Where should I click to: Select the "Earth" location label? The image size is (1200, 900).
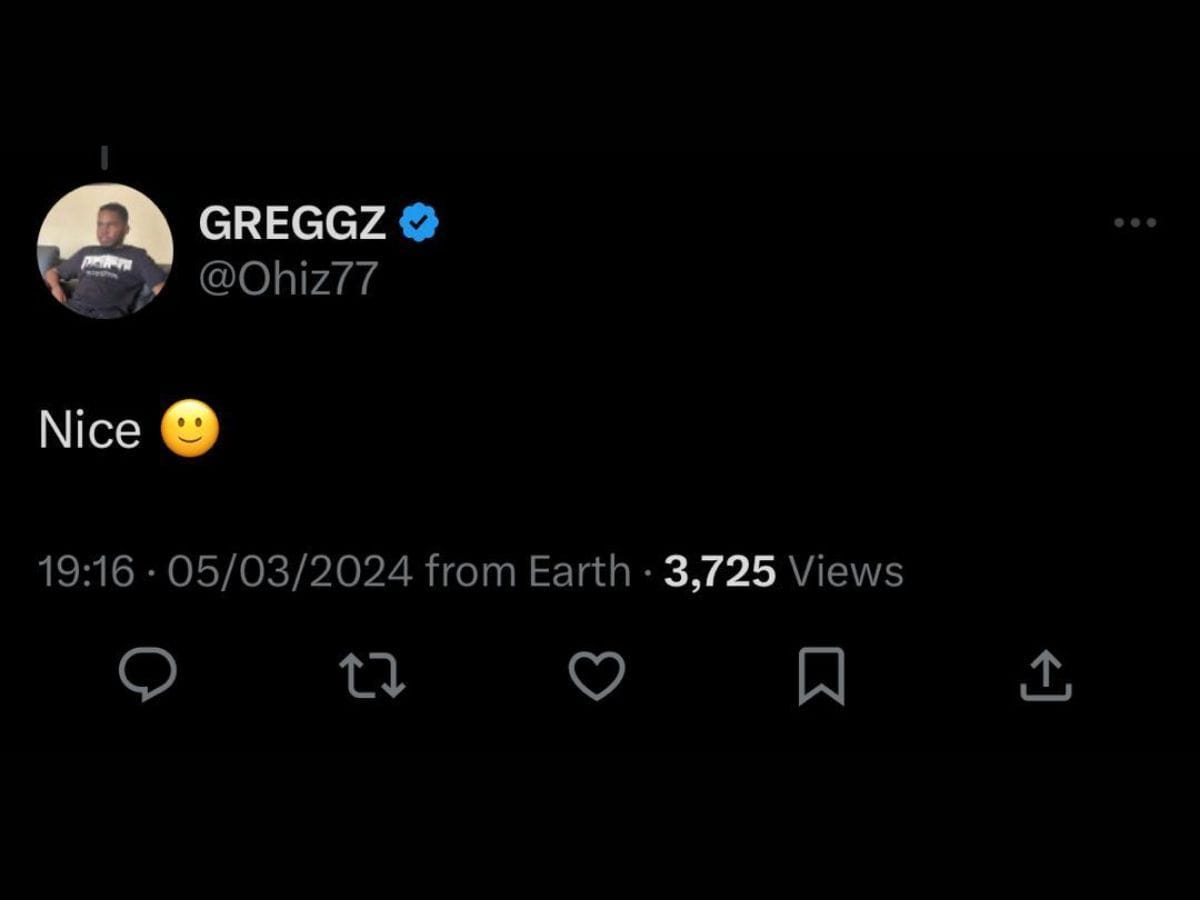coord(579,572)
